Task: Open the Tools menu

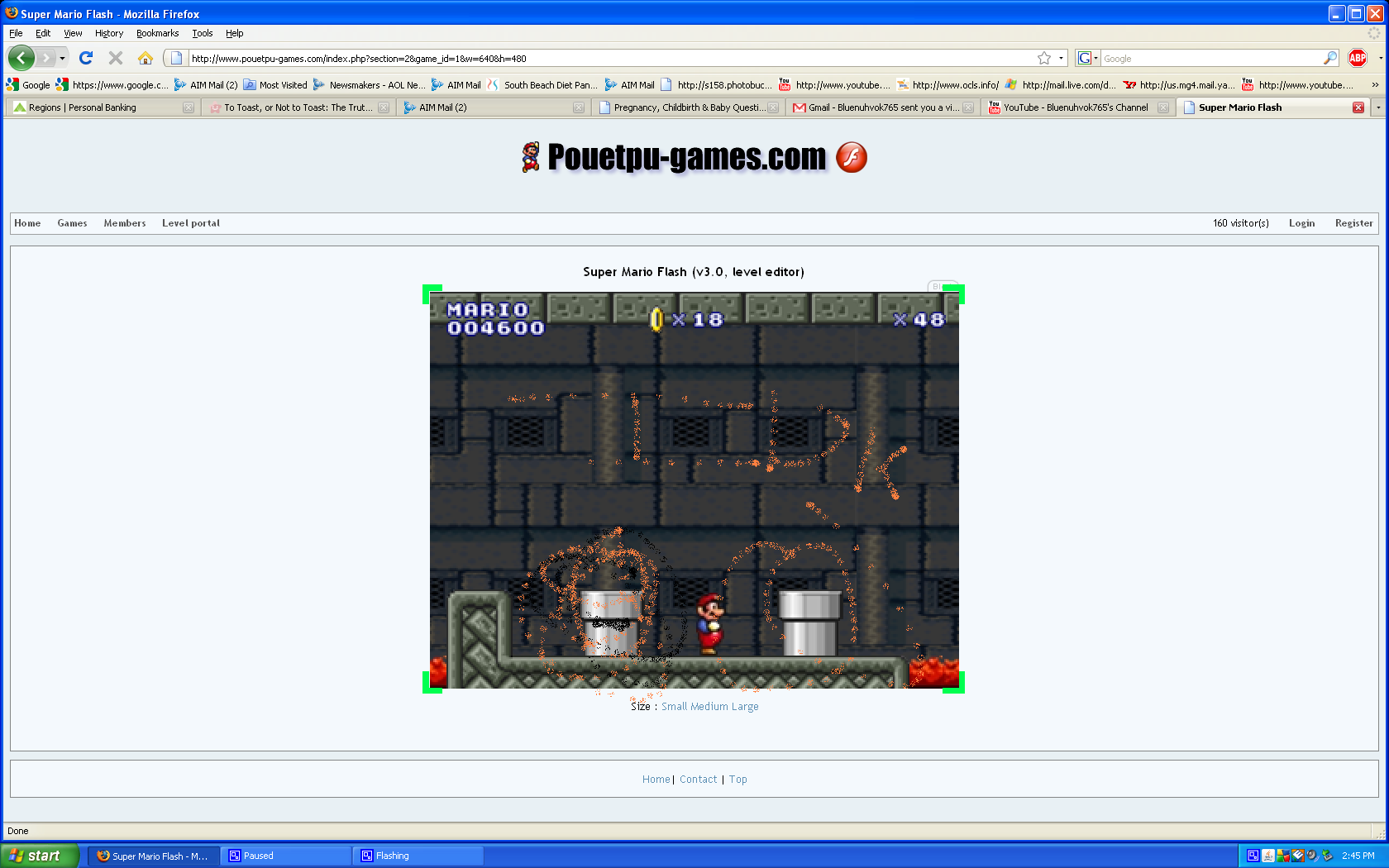Action: tap(203, 33)
